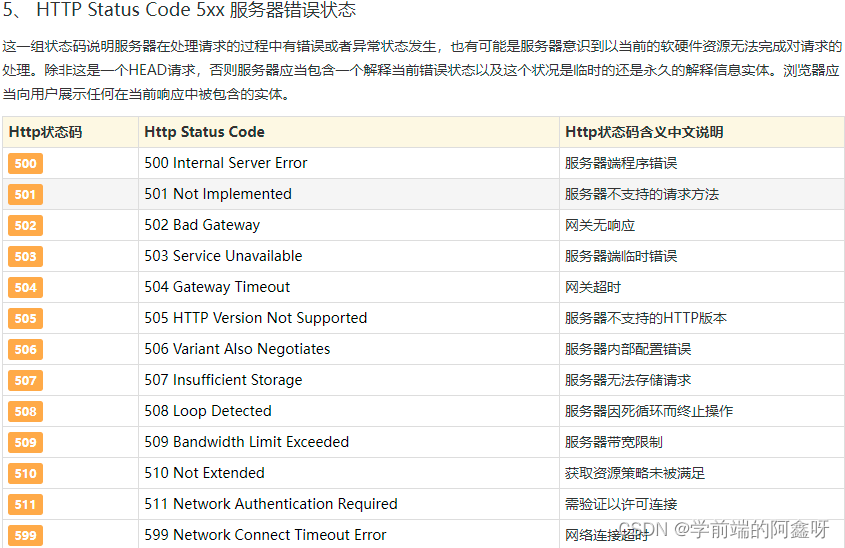
Task: Select the '网关无响应' description cell
Action: pyautogui.click(x=702, y=225)
